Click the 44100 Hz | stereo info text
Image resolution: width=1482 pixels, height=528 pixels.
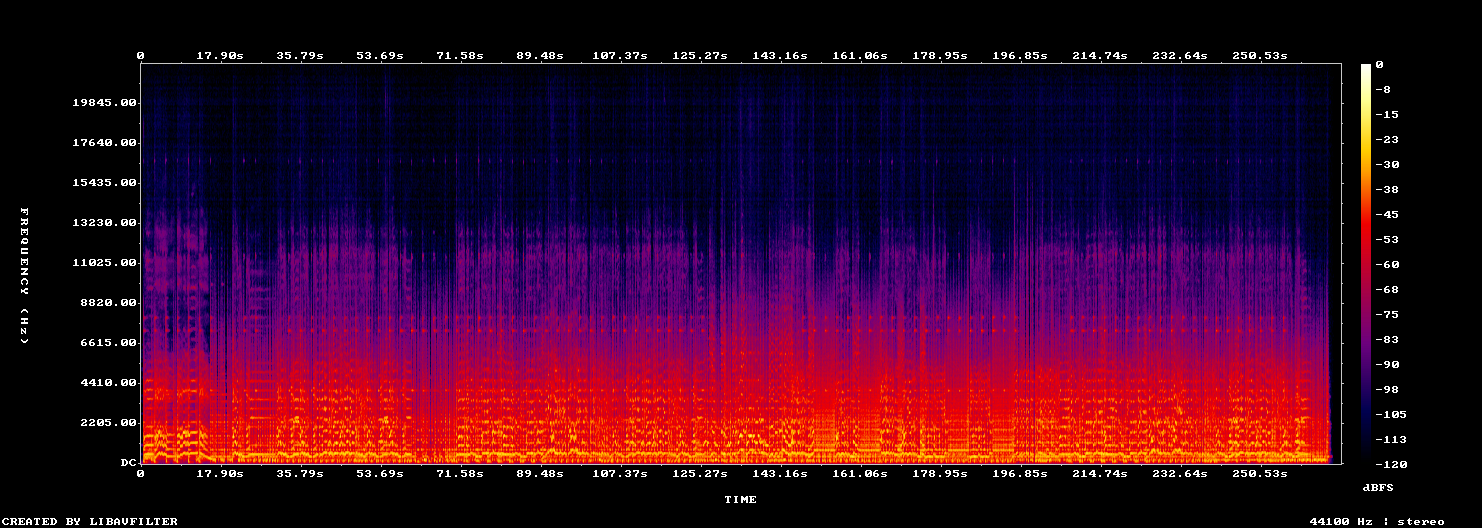coord(1377,522)
